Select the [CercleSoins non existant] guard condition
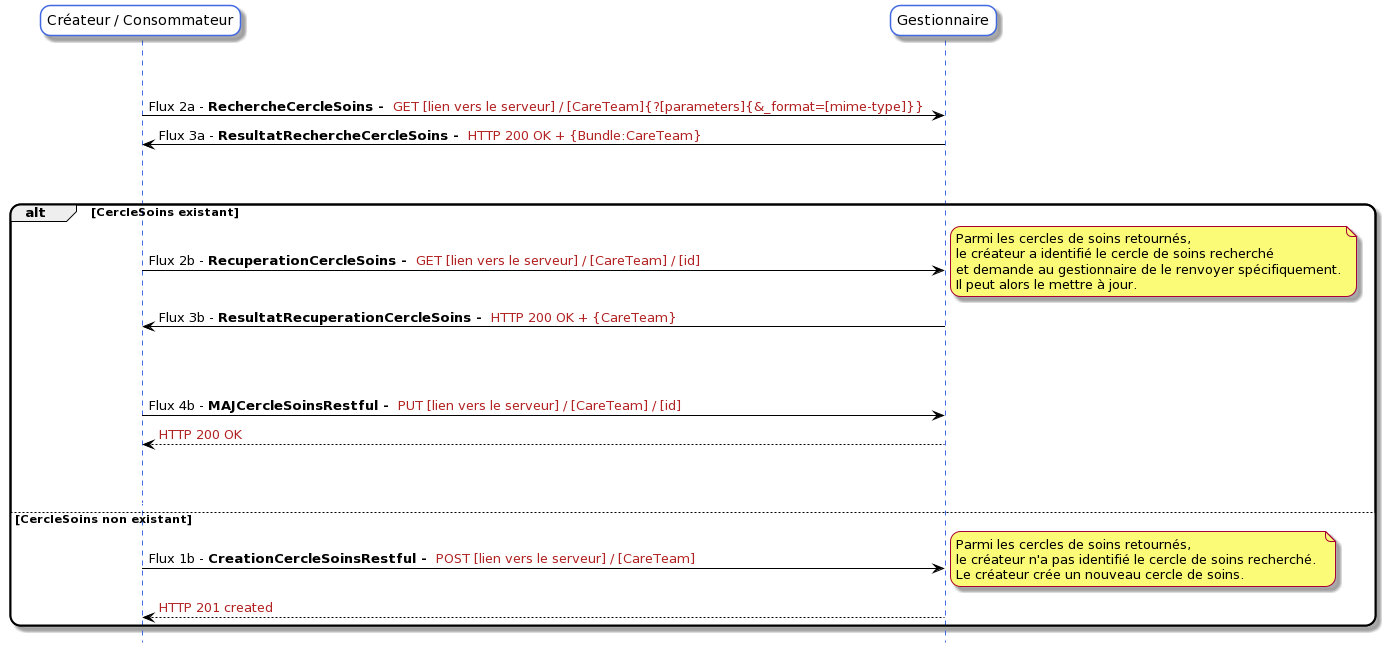 pyautogui.click(x=103, y=520)
